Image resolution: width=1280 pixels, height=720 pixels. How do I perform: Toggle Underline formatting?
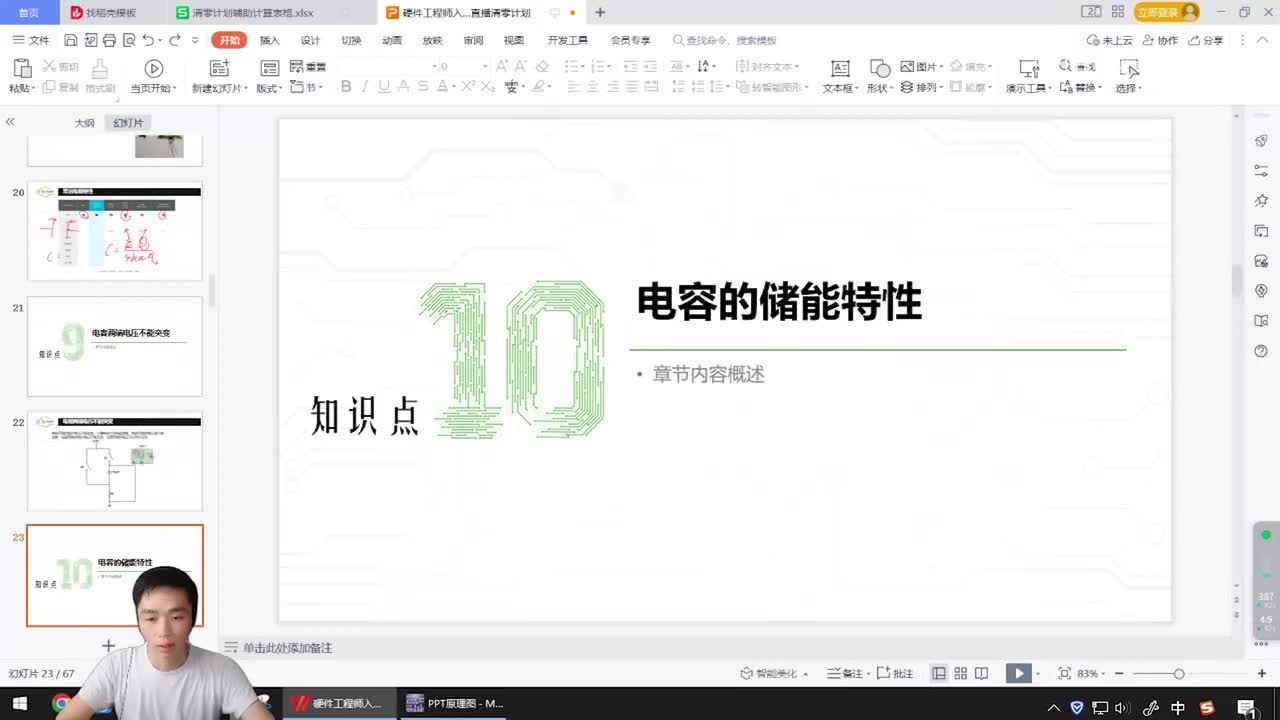tap(384, 87)
